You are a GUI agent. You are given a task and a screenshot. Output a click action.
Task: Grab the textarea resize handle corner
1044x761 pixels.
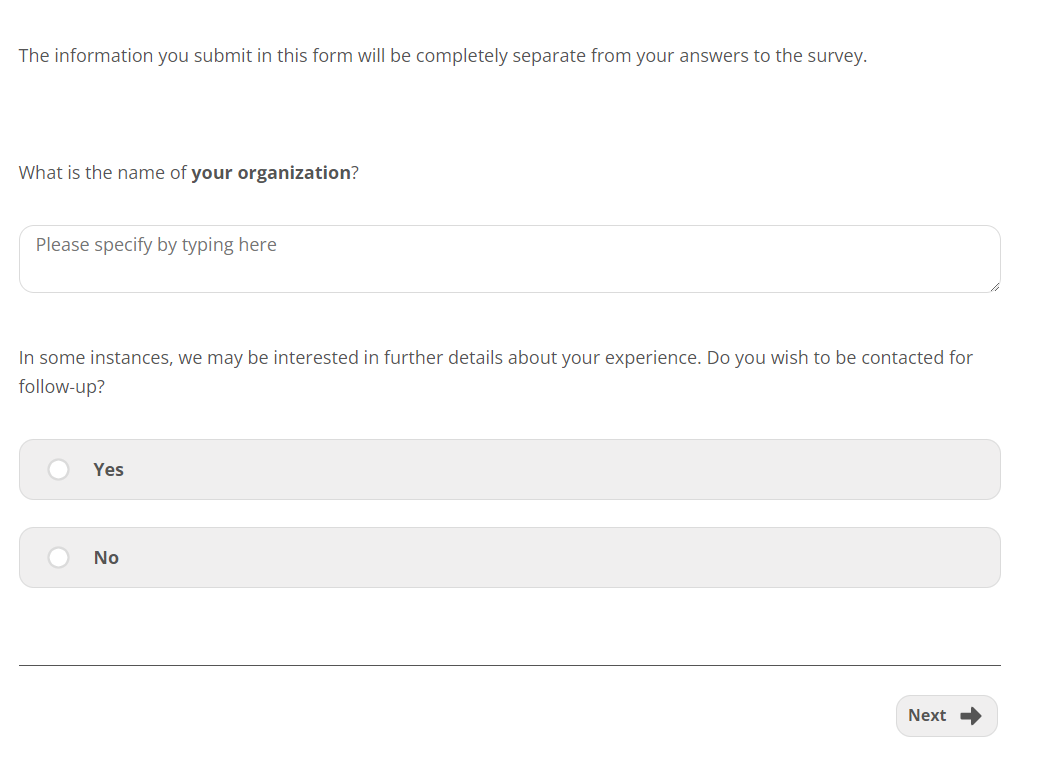pos(994,287)
